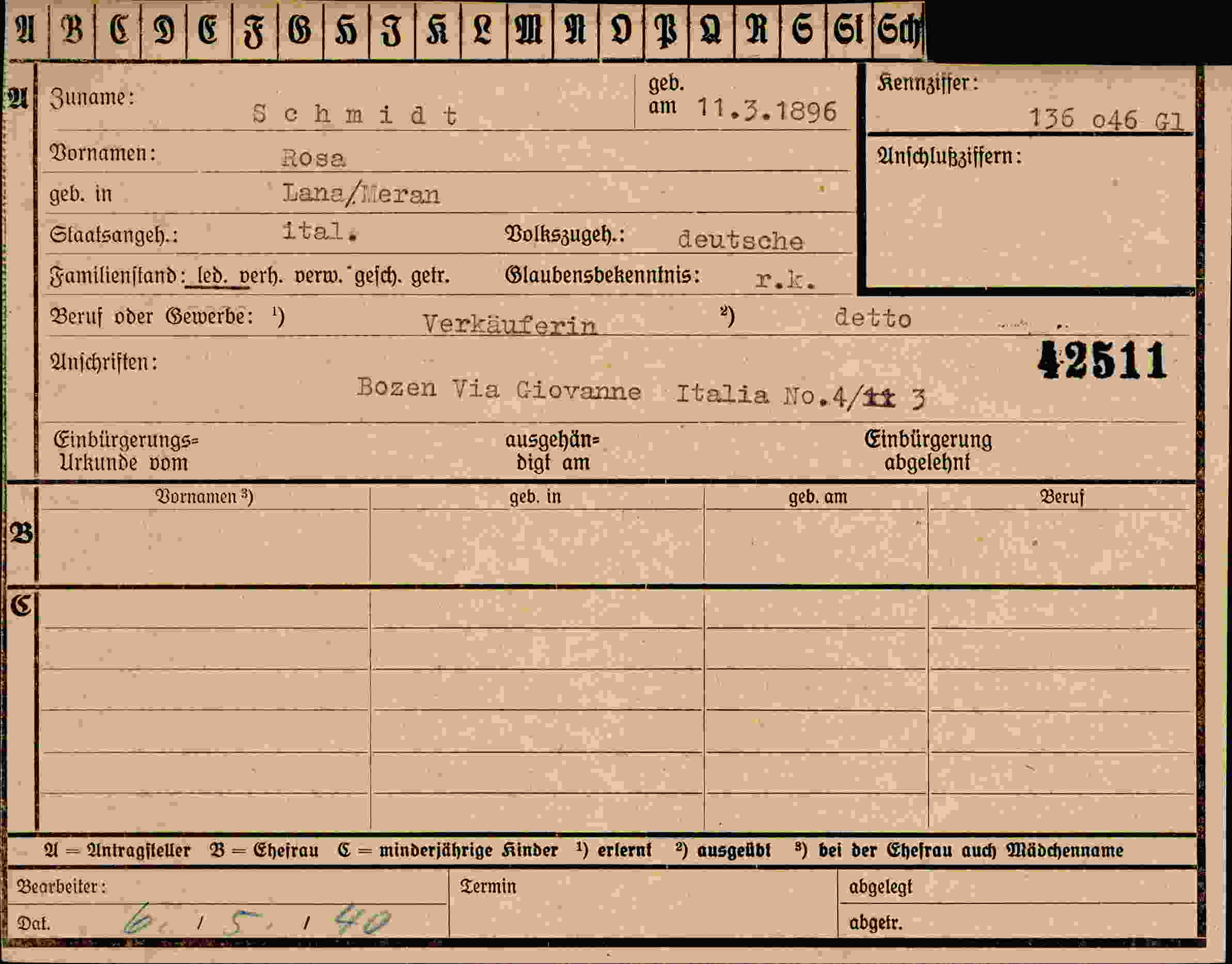Viewport: 1232px width, 964px height.
Task: Click the legend text "B = Ehefrau"
Action: pos(264,850)
